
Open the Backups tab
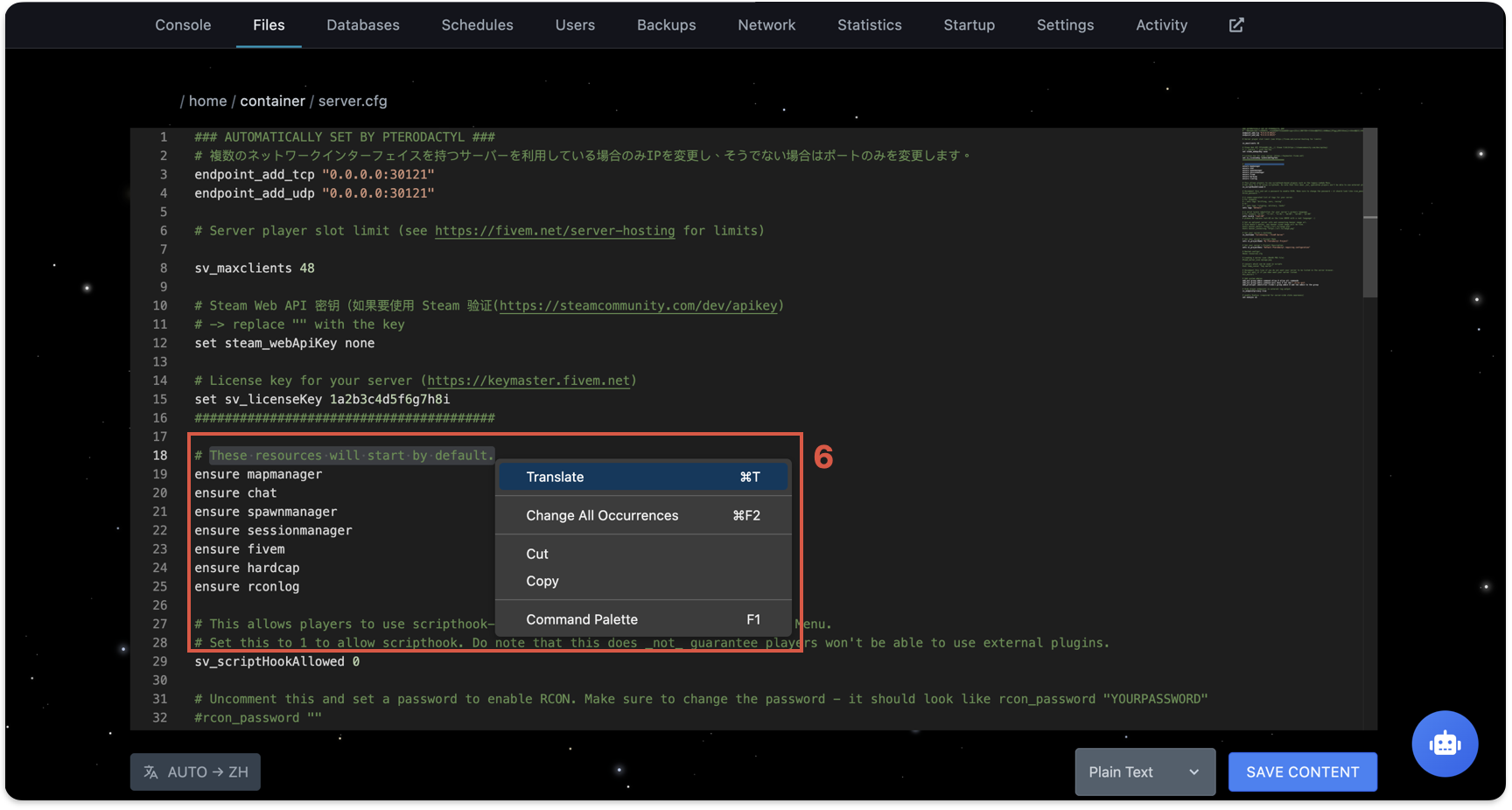(x=666, y=25)
